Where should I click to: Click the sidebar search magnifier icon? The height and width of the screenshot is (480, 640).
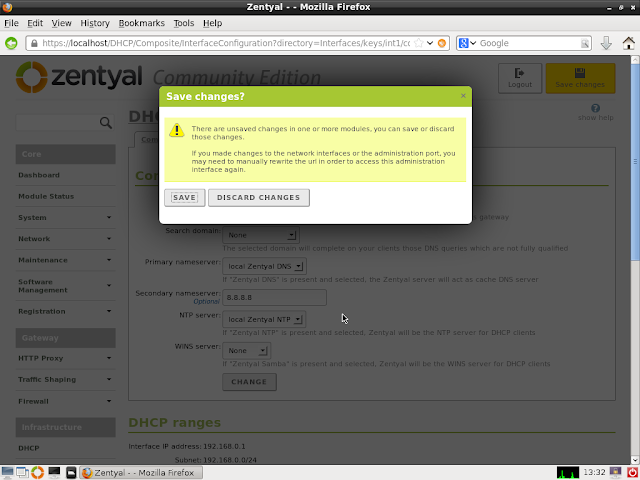tap(106, 122)
